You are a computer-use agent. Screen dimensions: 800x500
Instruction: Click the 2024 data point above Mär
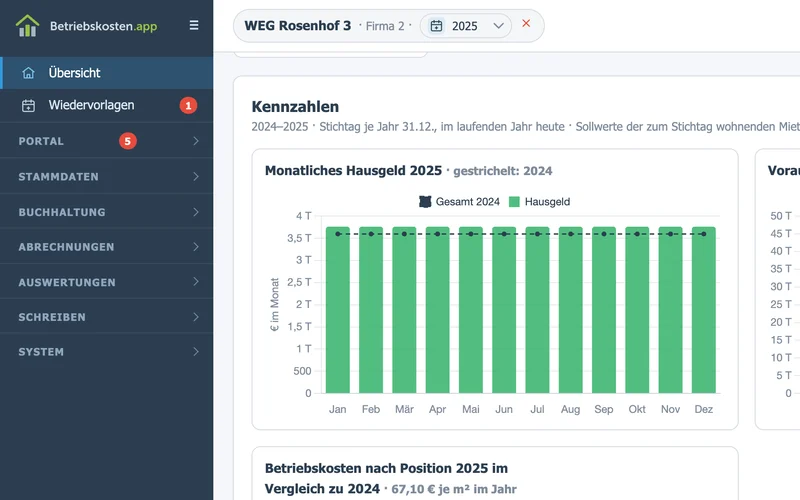[404, 234]
